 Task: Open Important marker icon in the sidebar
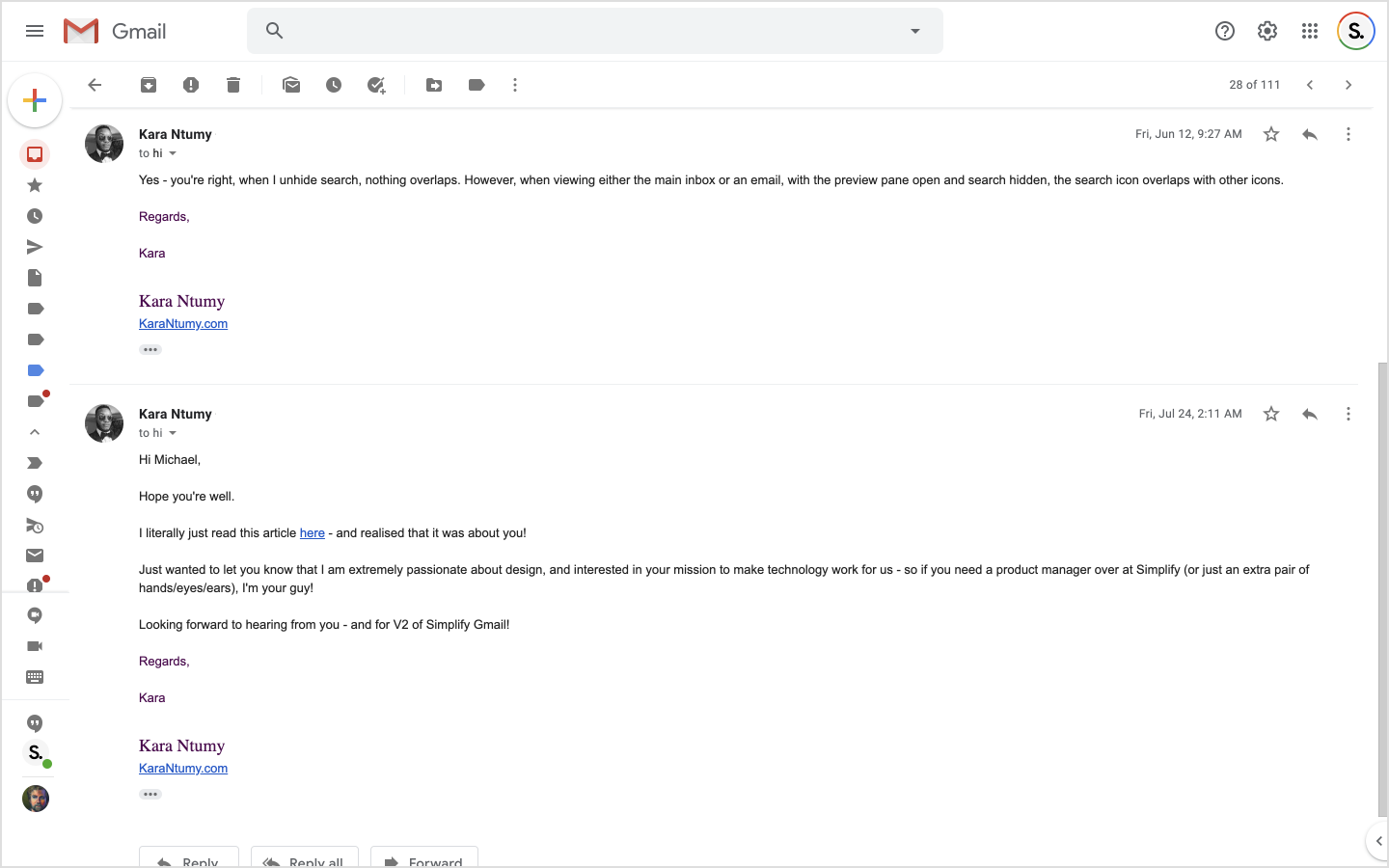pos(35,463)
